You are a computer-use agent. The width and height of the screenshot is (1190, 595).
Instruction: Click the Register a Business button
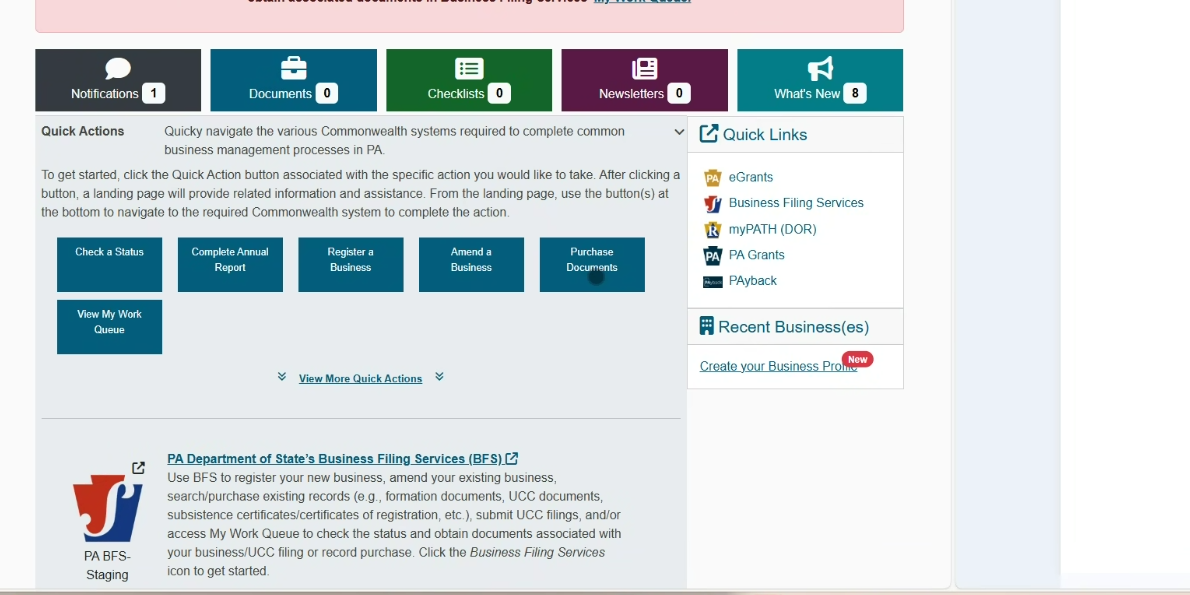pos(350,264)
